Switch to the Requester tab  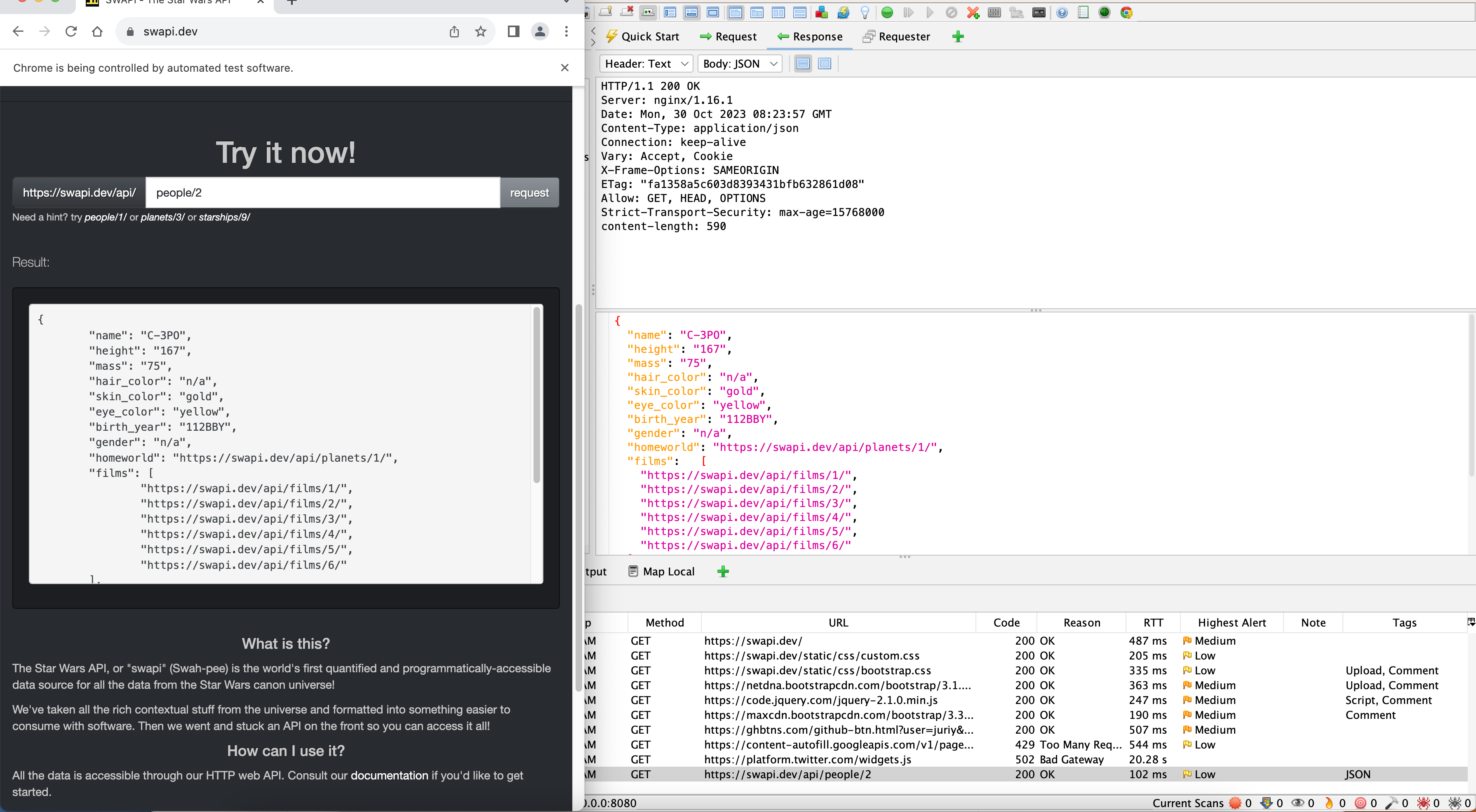coord(897,37)
